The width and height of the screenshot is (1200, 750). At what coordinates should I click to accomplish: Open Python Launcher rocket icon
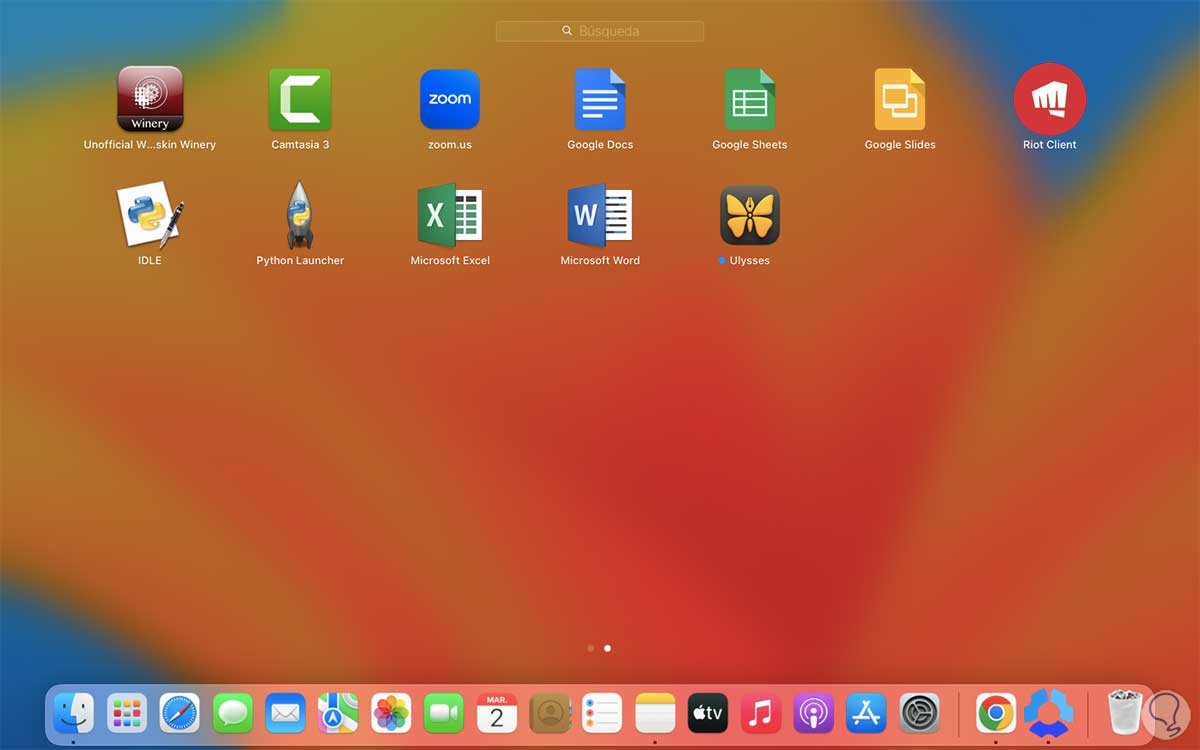point(300,215)
